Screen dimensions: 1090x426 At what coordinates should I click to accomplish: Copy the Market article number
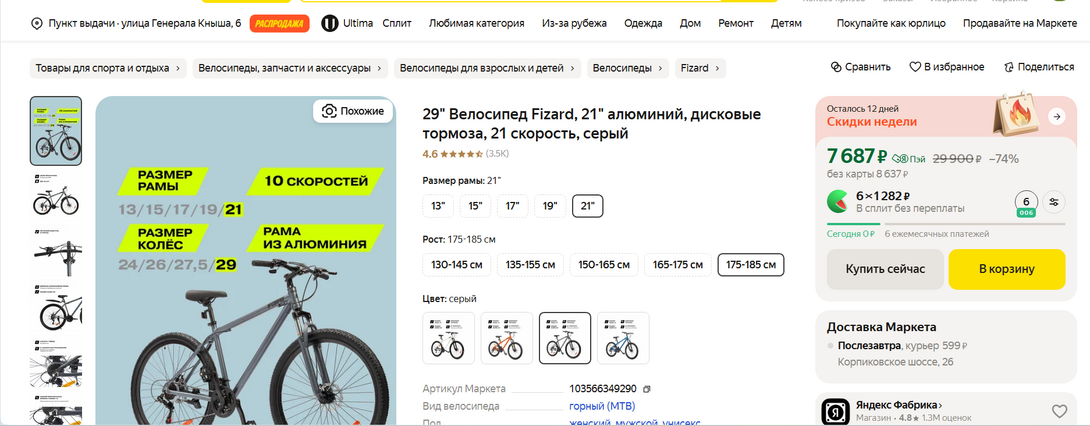pos(647,388)
